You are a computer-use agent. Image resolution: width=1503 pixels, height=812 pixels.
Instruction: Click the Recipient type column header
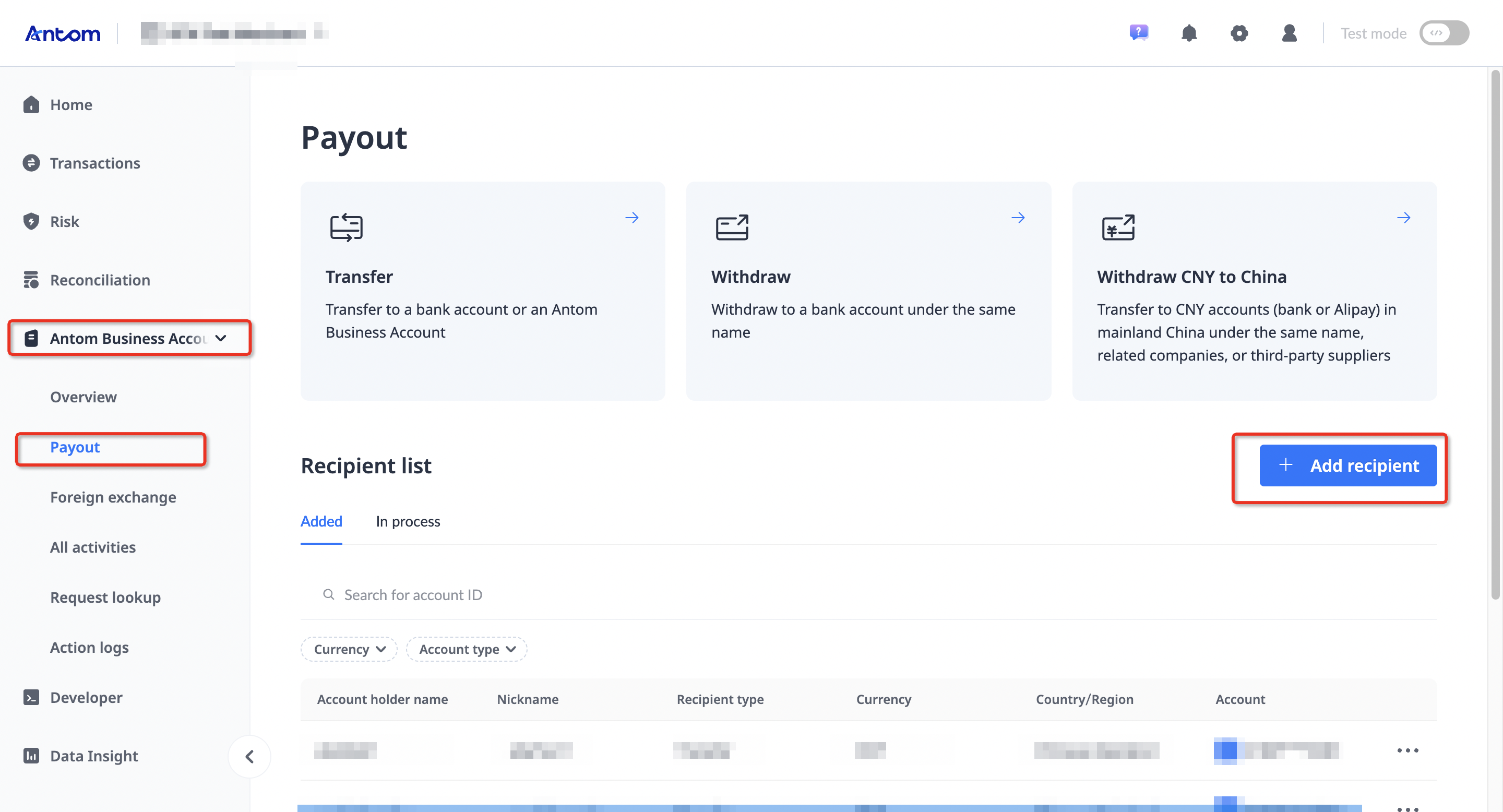coord(720,699)
